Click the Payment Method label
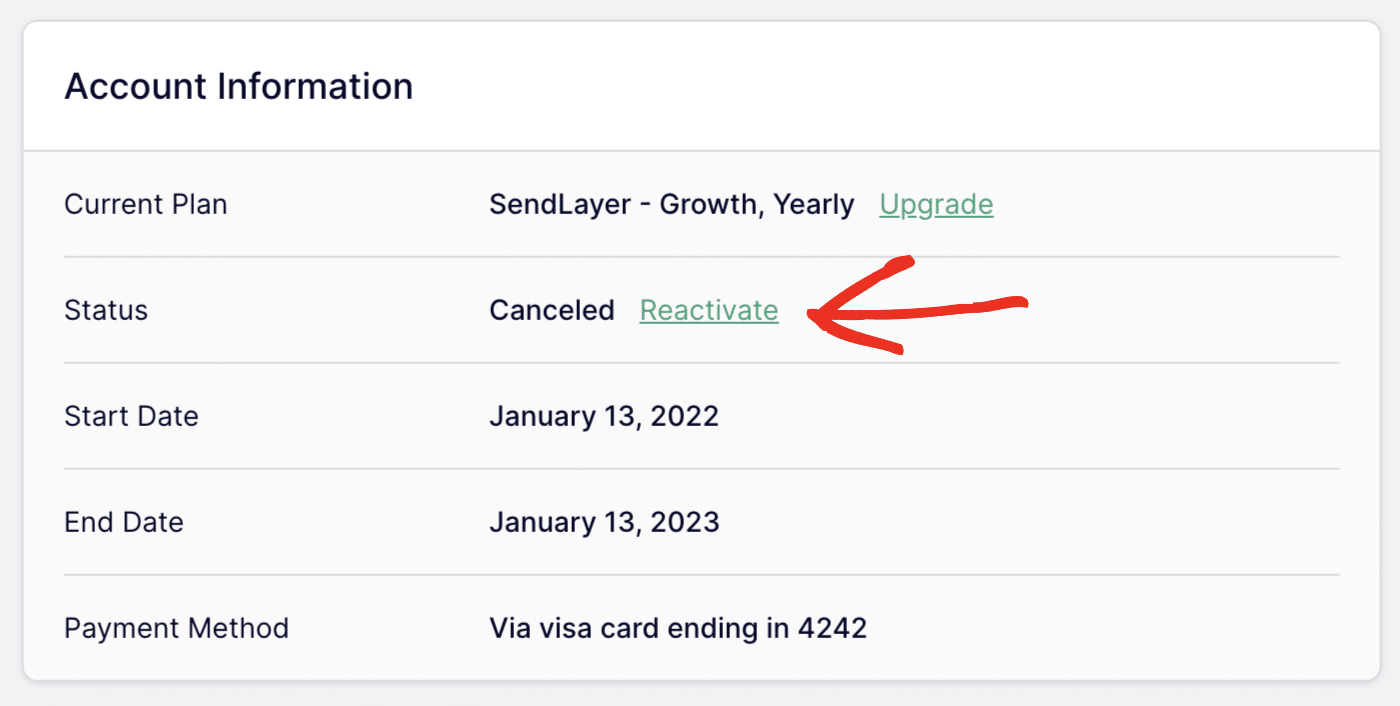Viewport: 1400px width, 706px height. point(176,629)
